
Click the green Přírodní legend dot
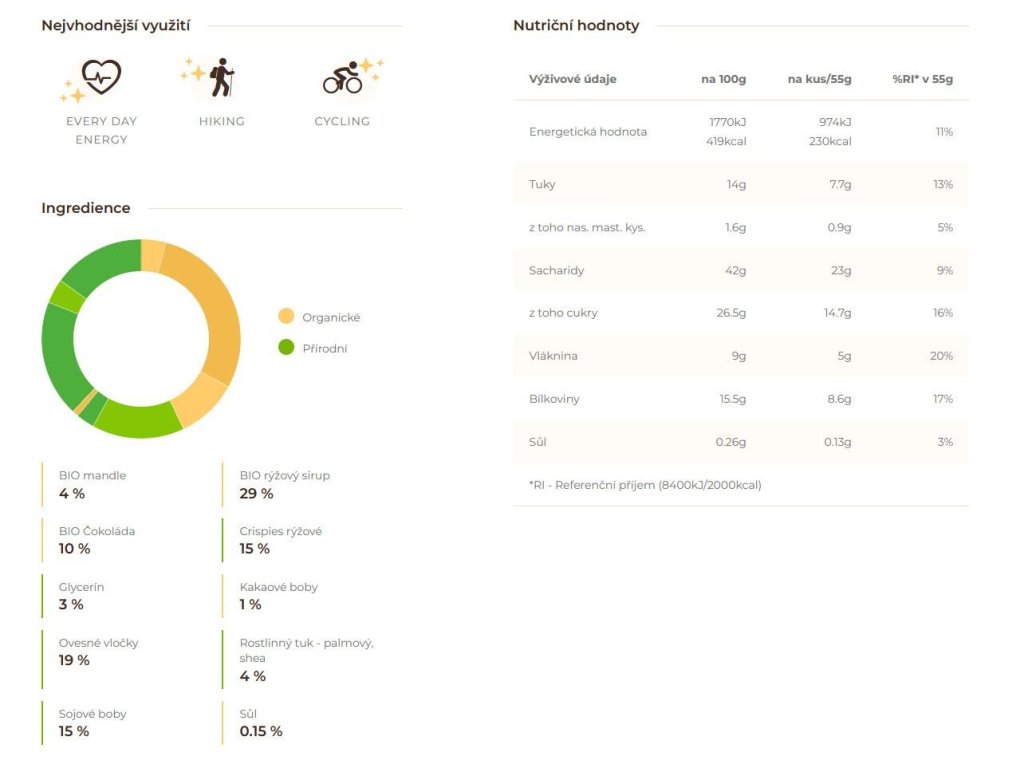pyautogui.click(x=286, y=347)
